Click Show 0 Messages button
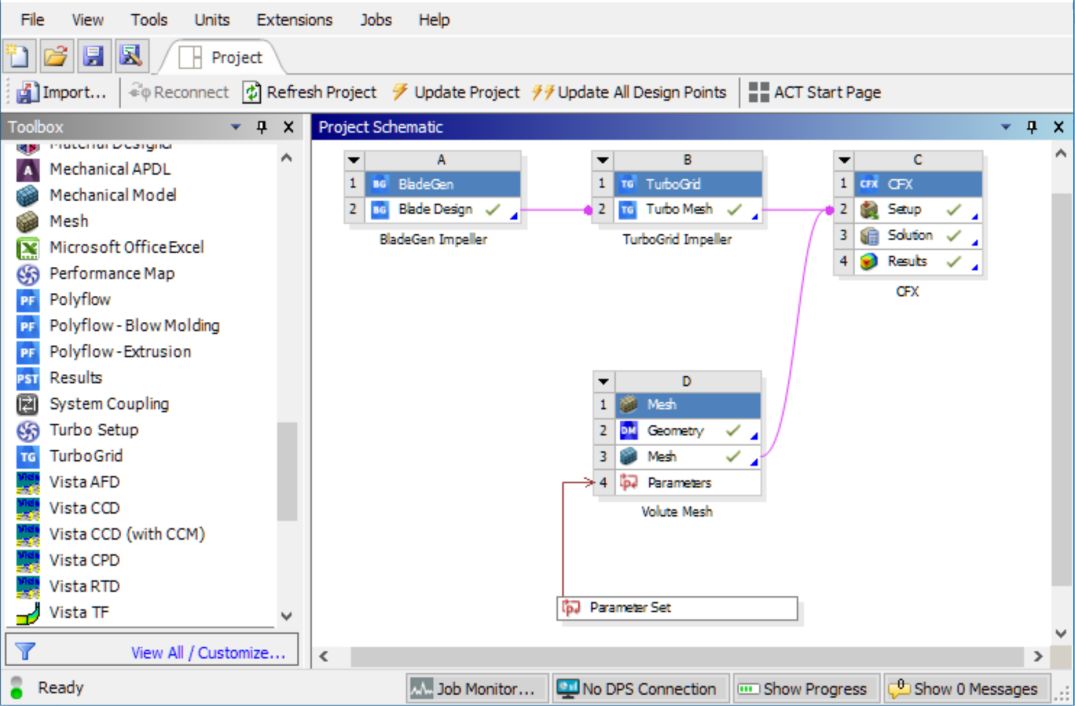This screenshot has width=1075, height=706. pyautogui.click(x=967, y=688)
